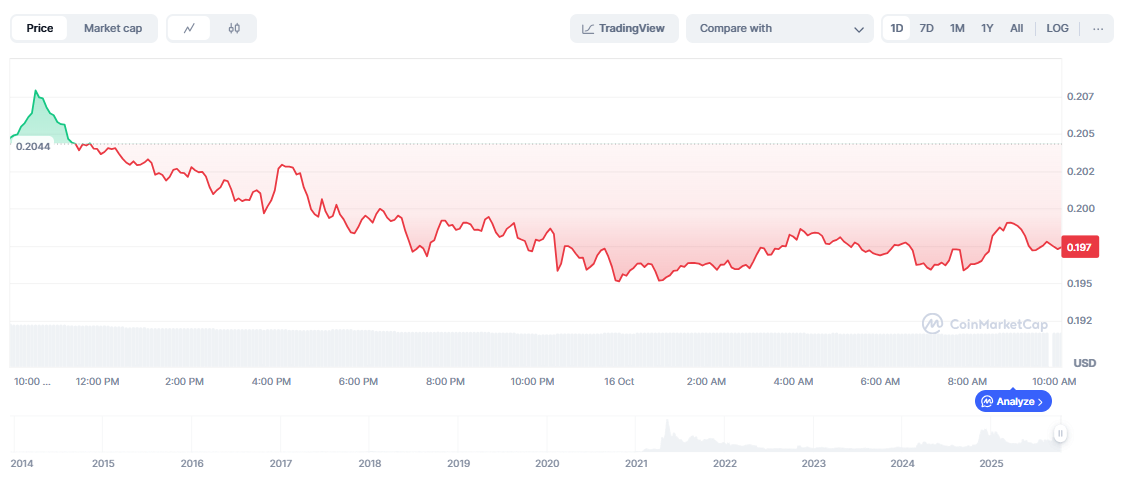Select the 1M time range
Screen dimensions: 1122x483
click(957, 29)
